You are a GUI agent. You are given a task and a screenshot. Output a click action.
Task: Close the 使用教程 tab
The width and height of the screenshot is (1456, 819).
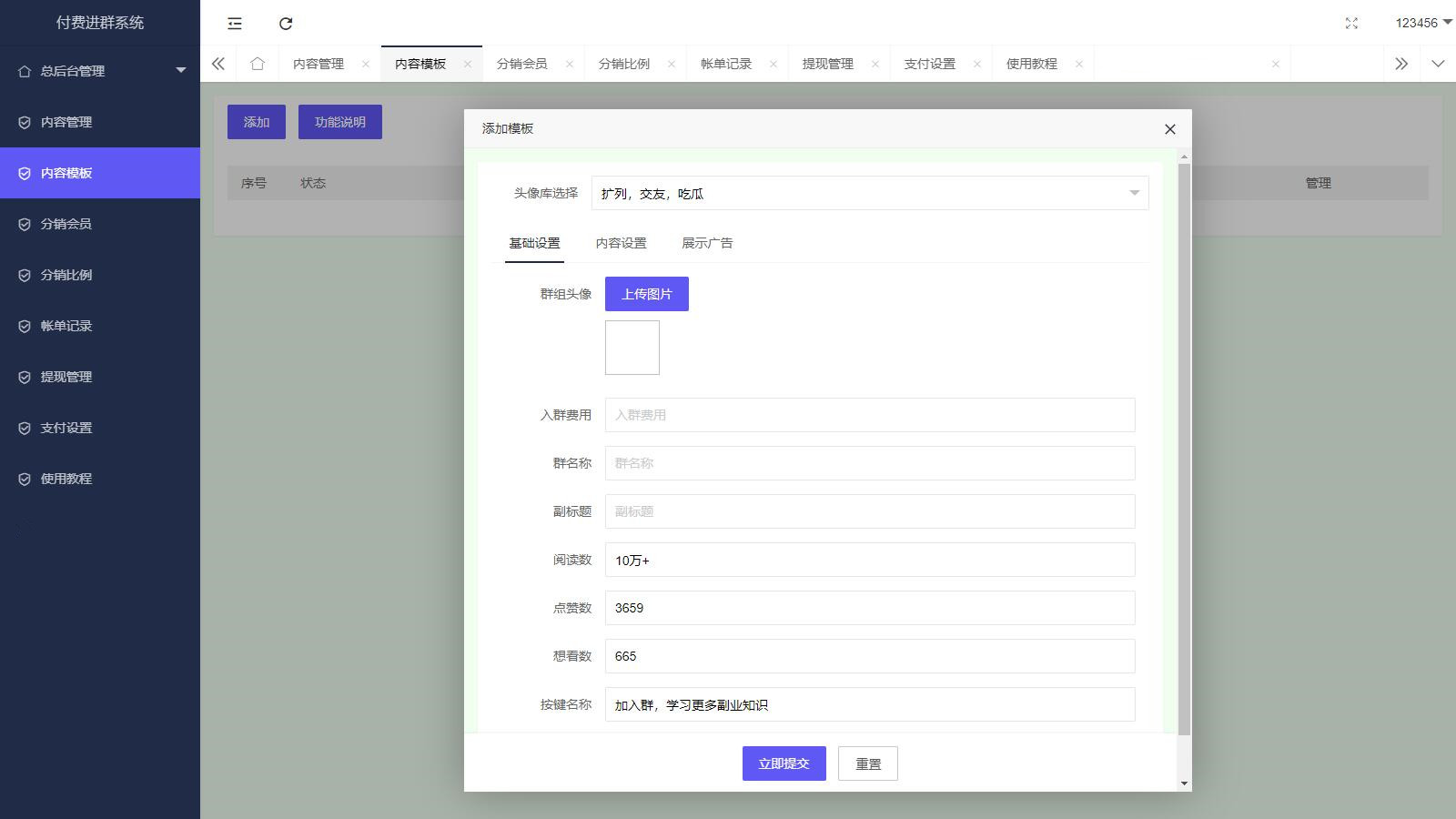[x=1079, y=64]
